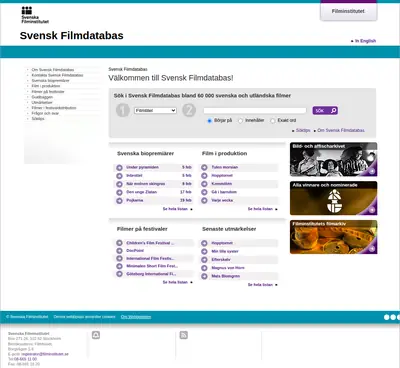The width and height of the screenshot is (400, 368).
Task: Click the Om Webbplatsen footer link
Action: [x=136, y=317]
